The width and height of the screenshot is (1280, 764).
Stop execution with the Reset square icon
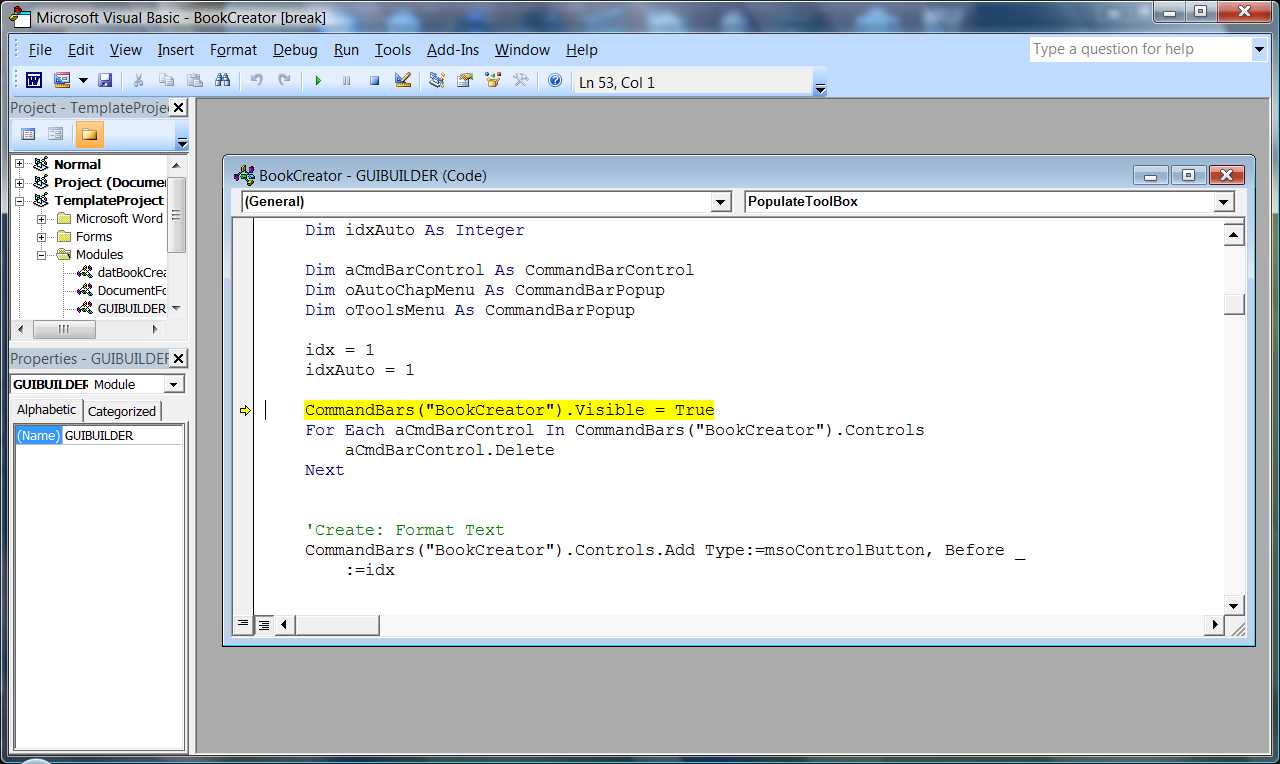[x=374, y=81]
